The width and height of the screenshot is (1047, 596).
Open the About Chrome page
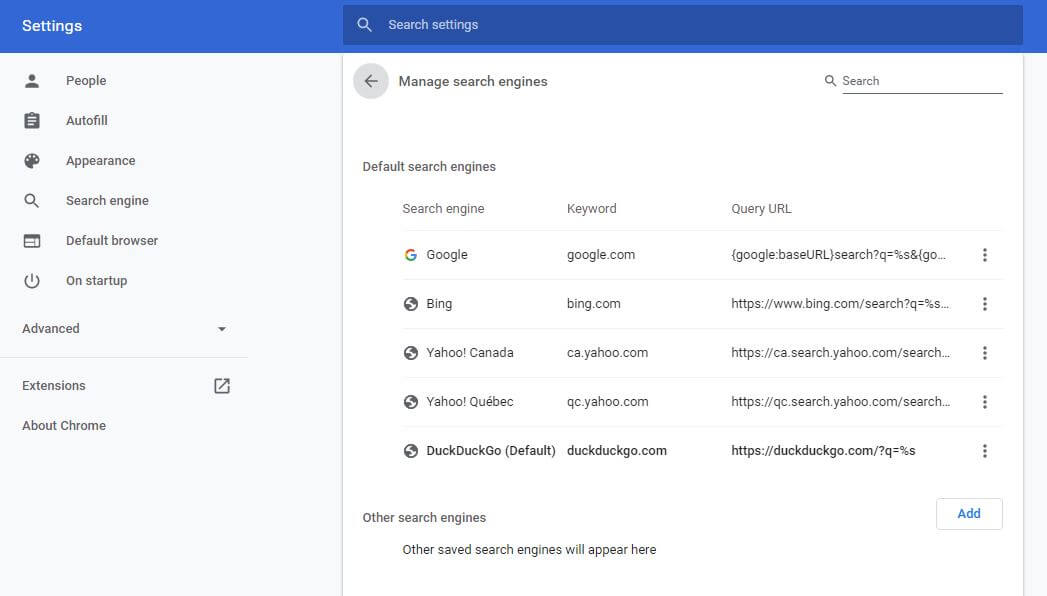click(64, 426)
